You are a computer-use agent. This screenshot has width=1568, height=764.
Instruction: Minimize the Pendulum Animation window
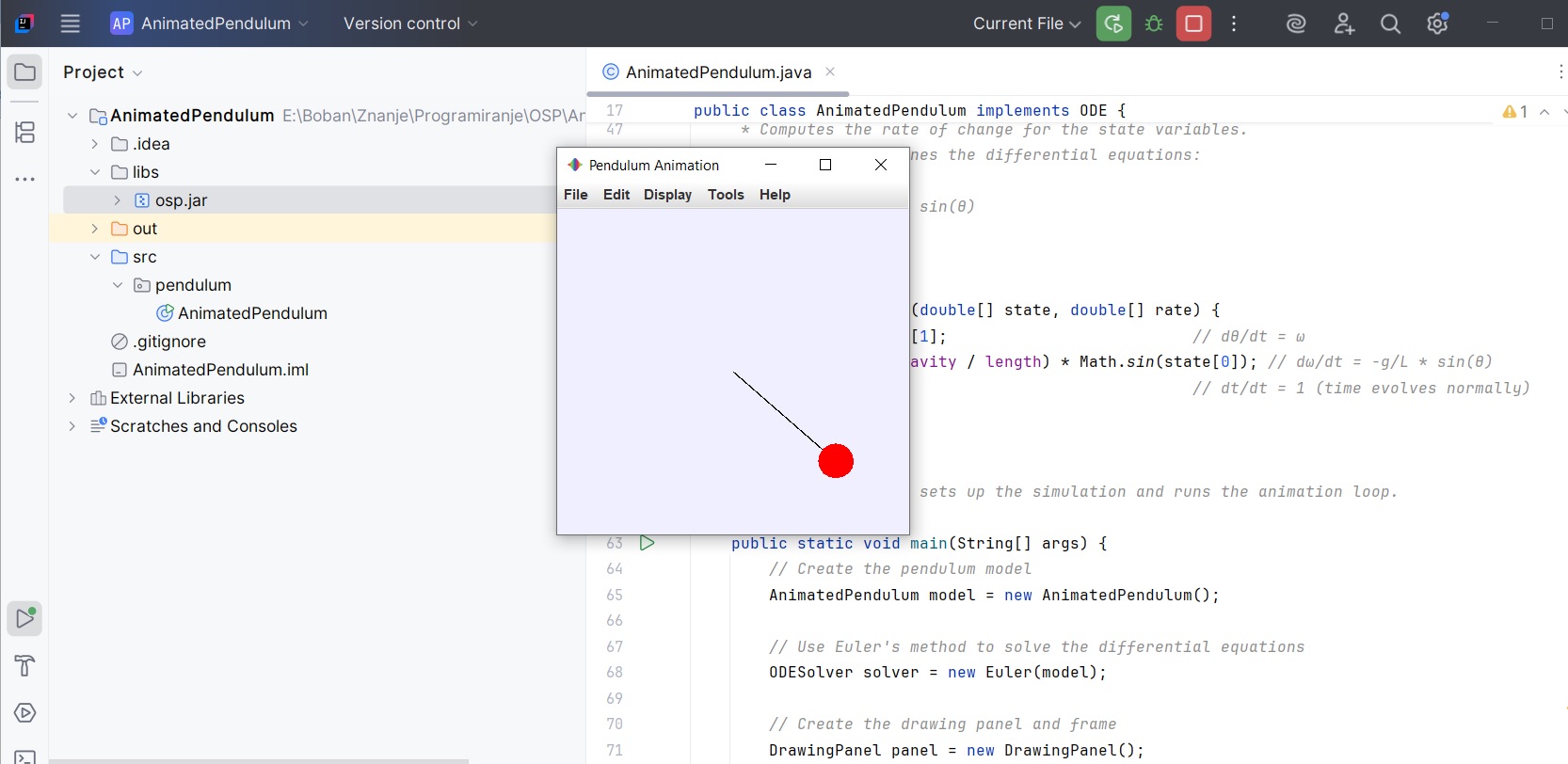(x=771, y=165)
